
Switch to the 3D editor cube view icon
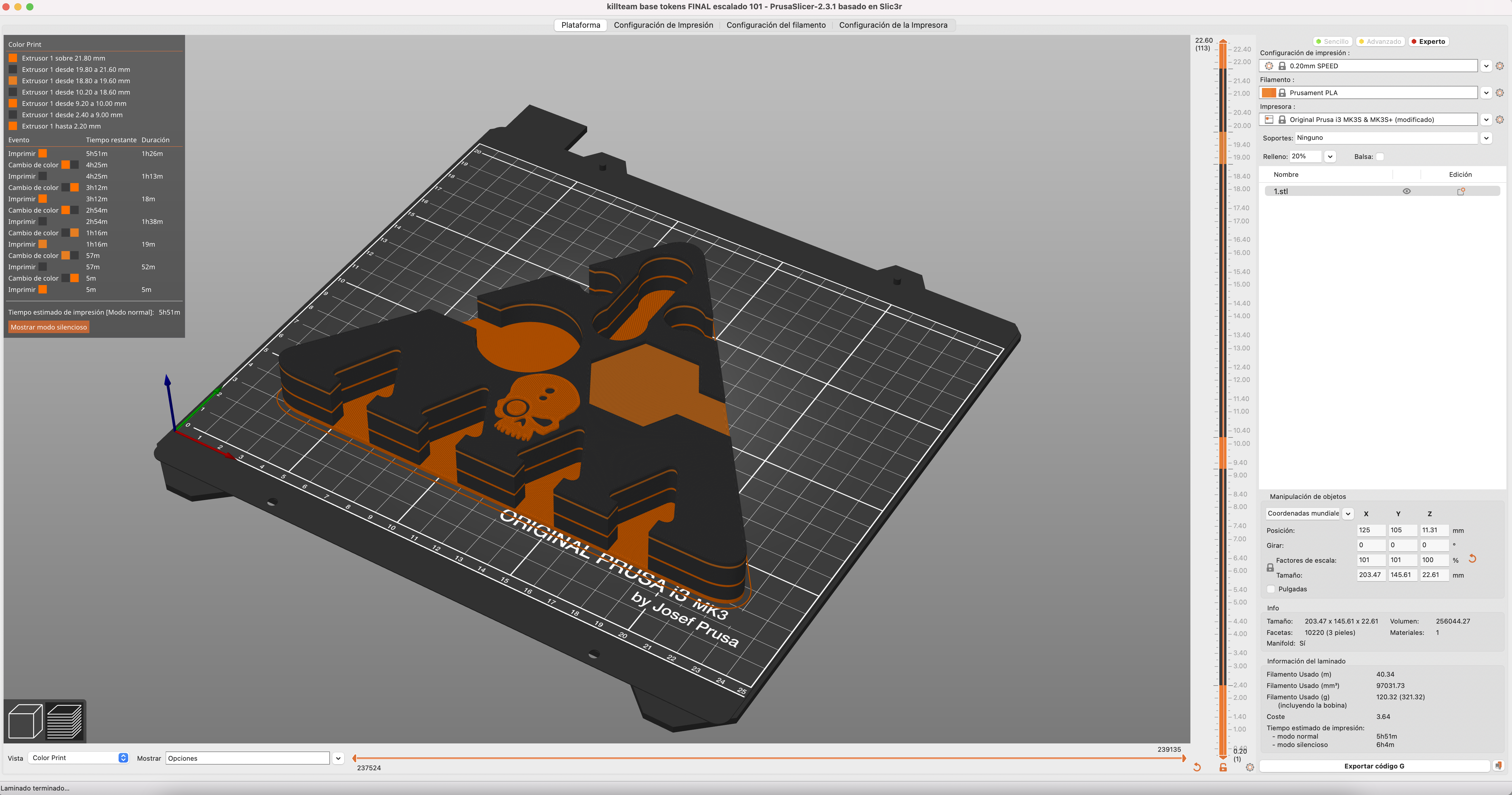25,721
